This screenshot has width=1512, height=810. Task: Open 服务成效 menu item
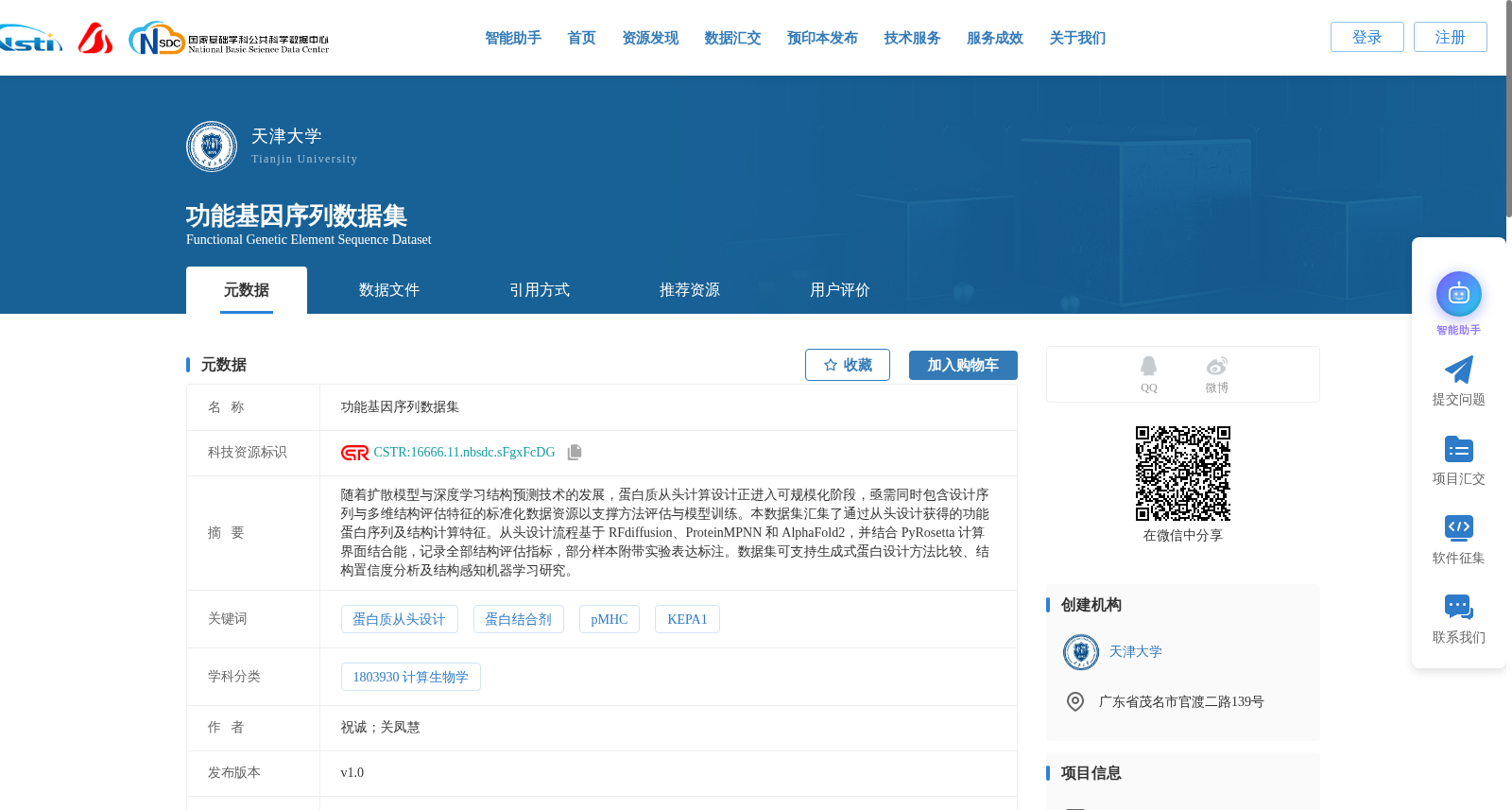point(995,38)
